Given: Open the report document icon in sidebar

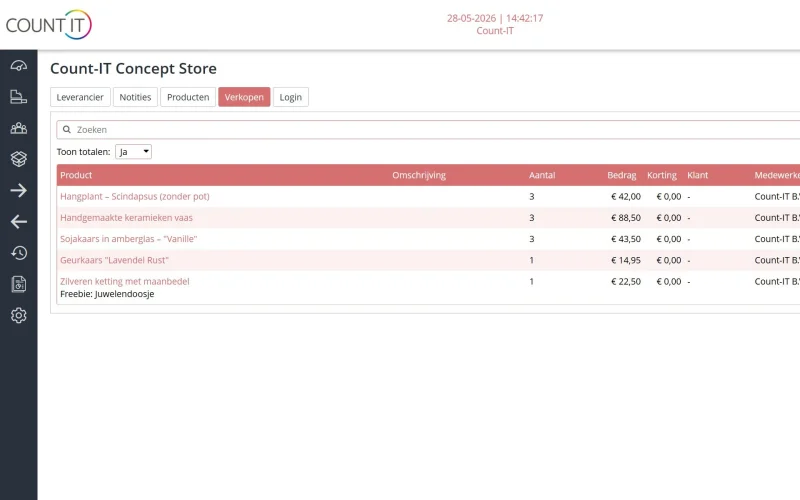Looking at the screenshot, I should coord(18,284).
